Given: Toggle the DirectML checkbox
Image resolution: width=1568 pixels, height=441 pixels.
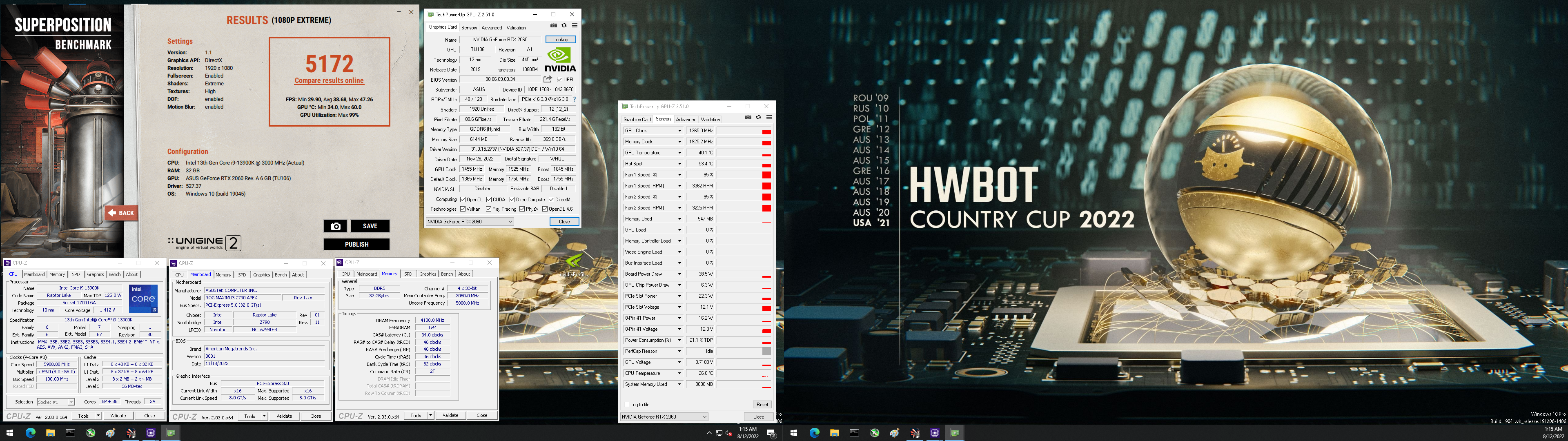Looking at the screenshot, I should [551, 199].
